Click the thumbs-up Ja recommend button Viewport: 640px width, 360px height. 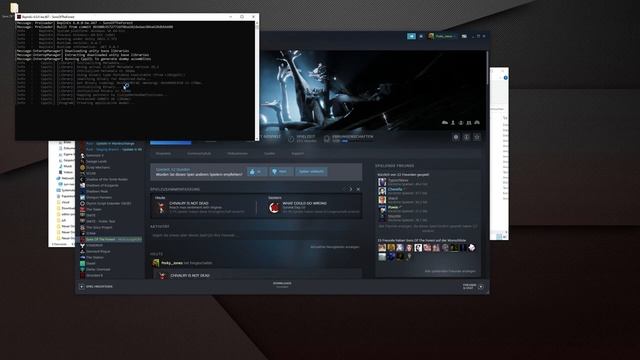[x=257, y=171]
